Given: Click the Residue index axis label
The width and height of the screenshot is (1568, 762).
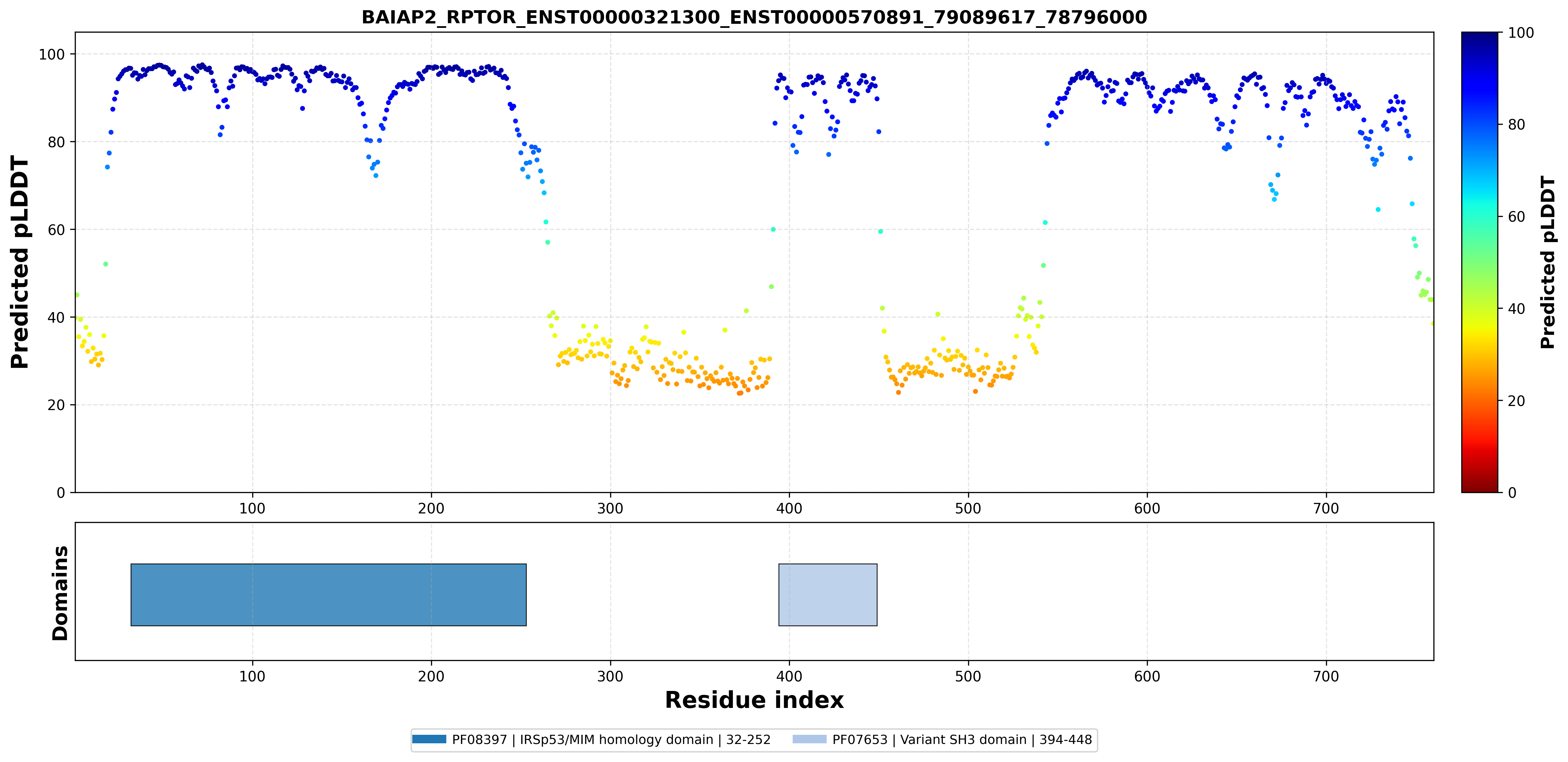Looking at the screenshot, I should tap(754, 700).
